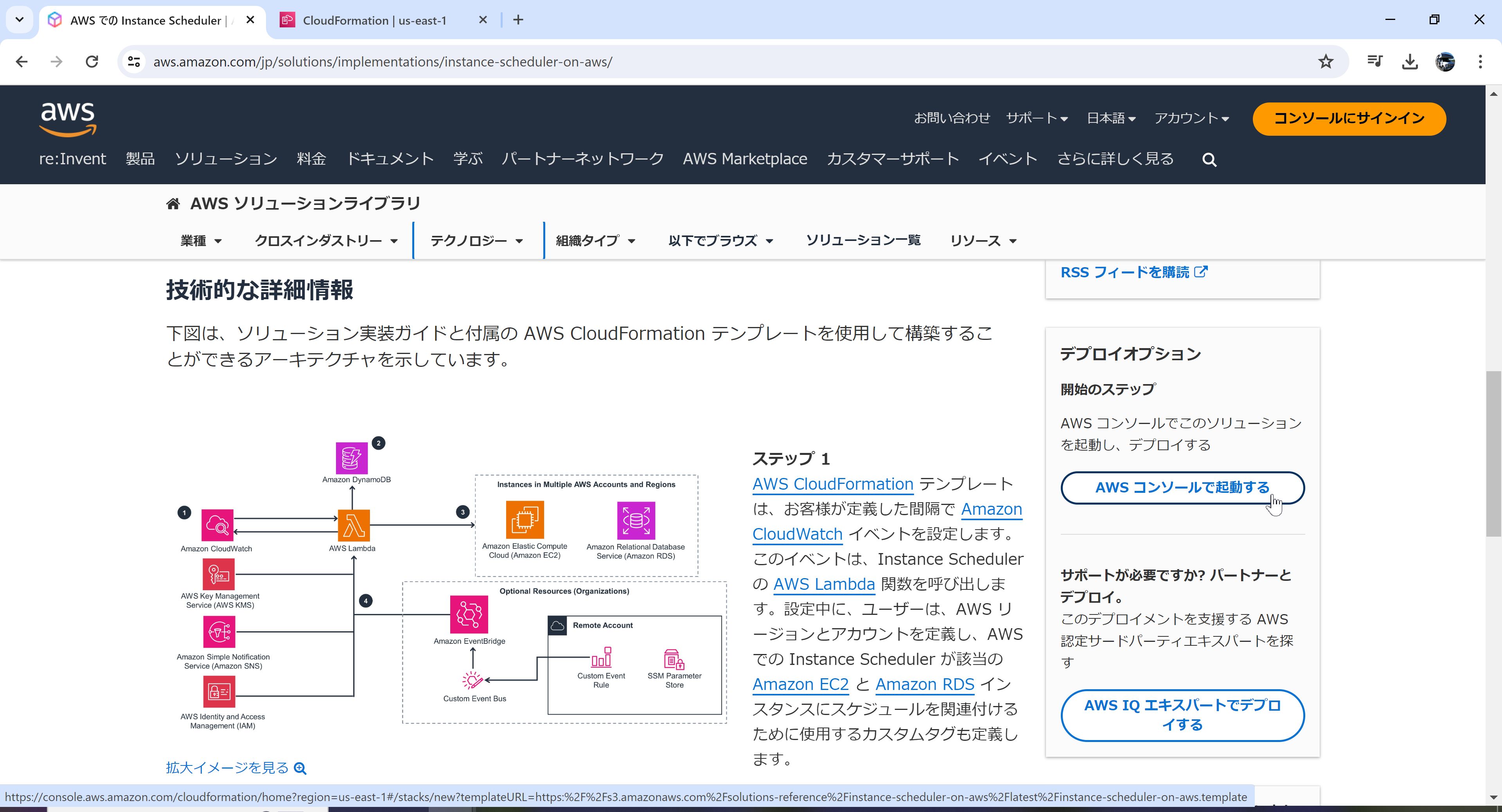This screenshot has height=812, width=1502.
Task: Click the browser profile avatar icon
Action: tap(1444, 61)
